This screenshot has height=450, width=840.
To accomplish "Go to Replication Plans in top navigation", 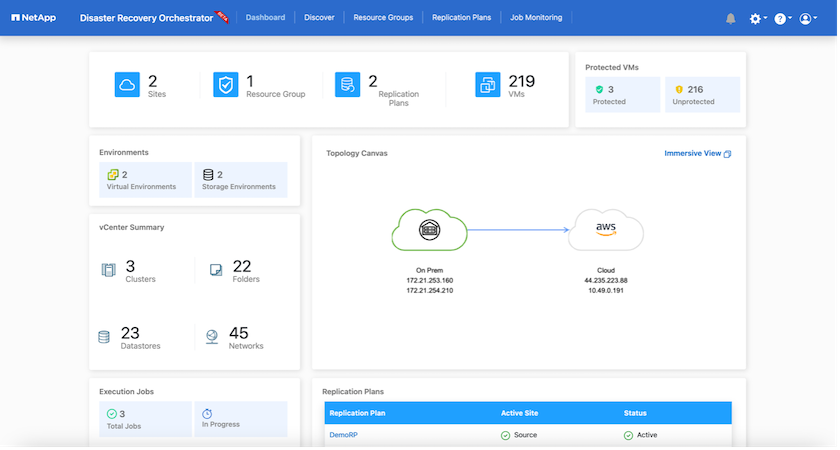I will click(462, 17).
